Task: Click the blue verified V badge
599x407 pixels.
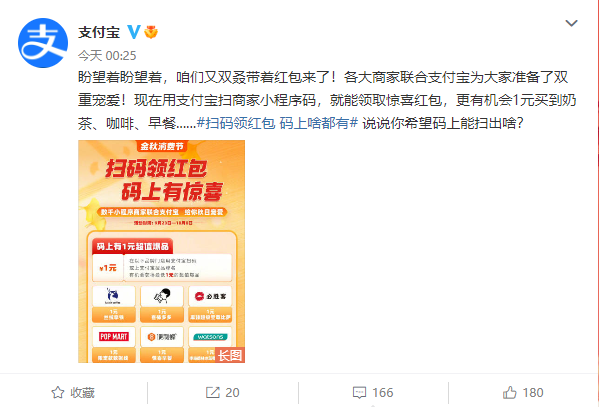Action: coord(134,32)
